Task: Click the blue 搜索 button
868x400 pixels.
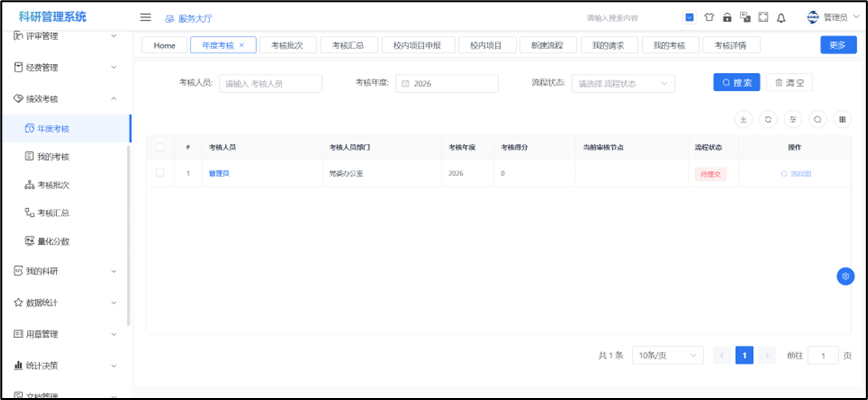Action: pos(736,83)
